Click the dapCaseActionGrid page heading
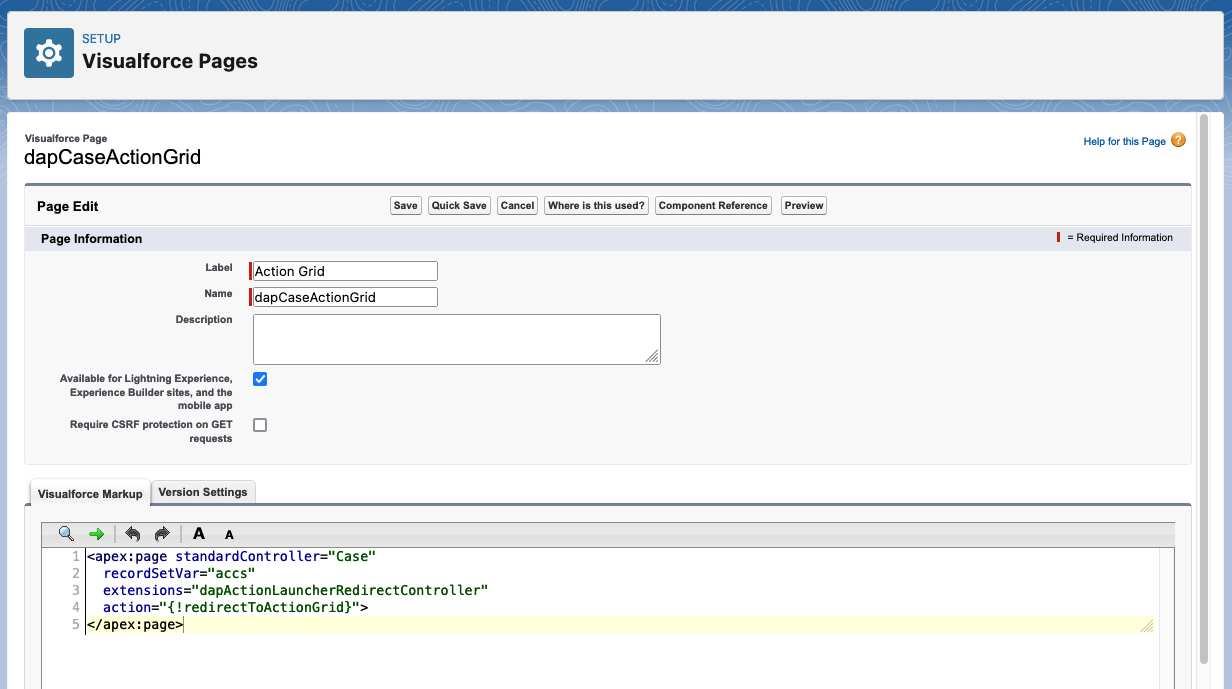 click(x=113, y=157)
